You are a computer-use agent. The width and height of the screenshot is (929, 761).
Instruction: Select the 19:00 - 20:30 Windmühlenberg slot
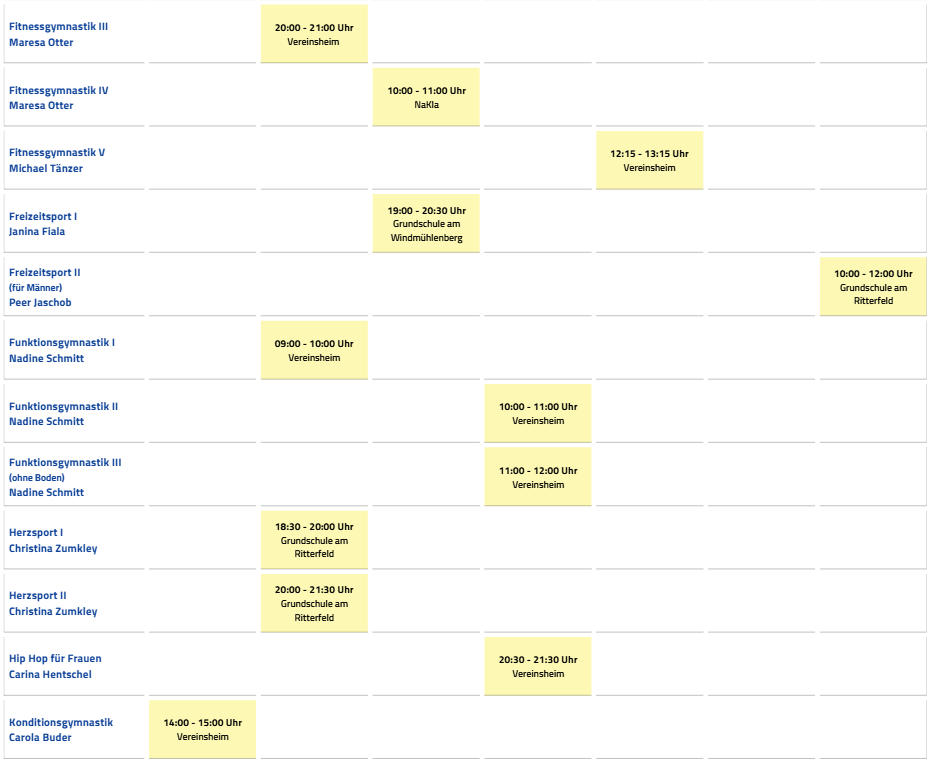click(426, 224)
